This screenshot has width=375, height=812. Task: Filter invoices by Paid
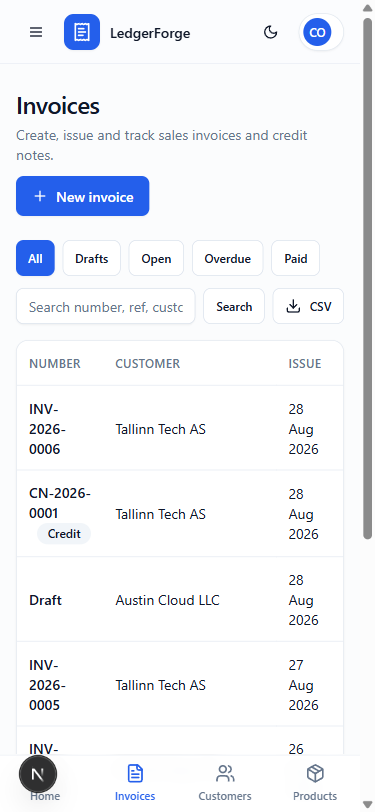click(x=296, y=258)
